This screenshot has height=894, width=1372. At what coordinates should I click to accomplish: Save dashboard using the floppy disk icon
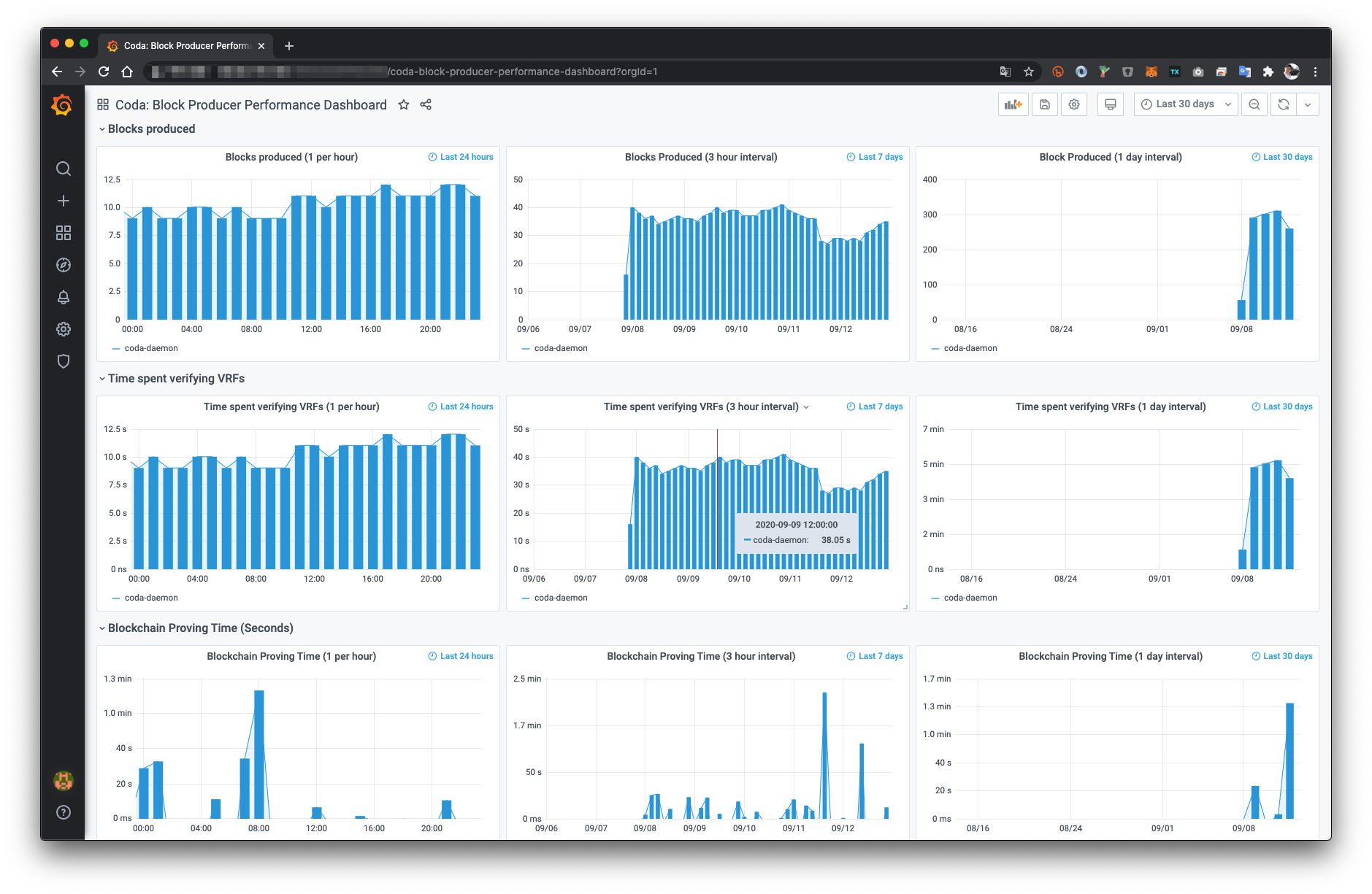[x=1045, y=104]
